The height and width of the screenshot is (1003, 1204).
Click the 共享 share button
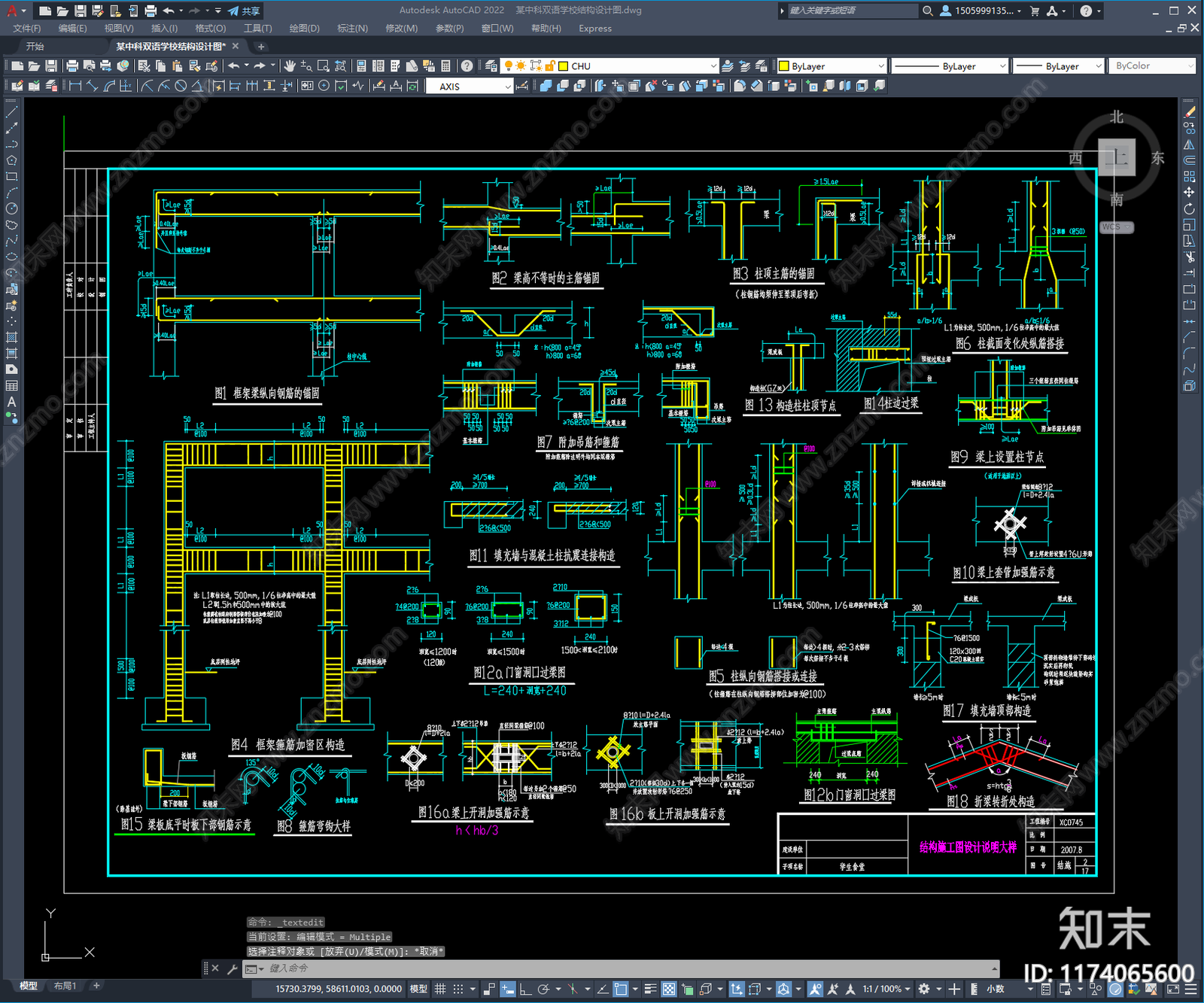(x=245, y=11)
